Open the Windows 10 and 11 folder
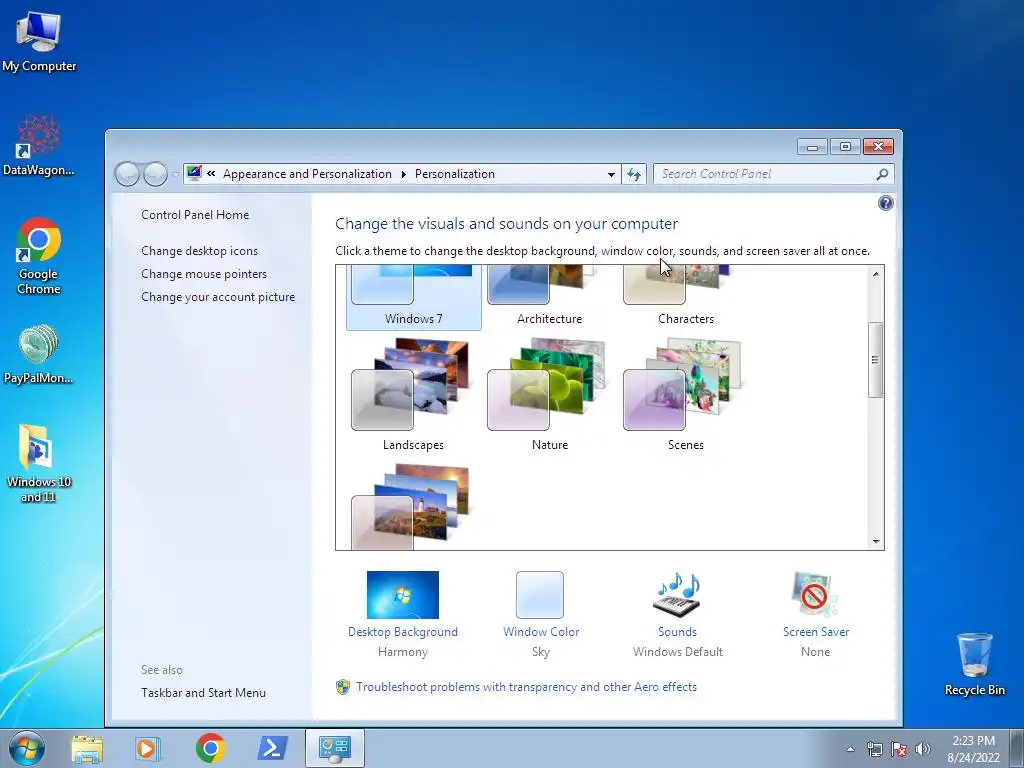Image resolution: width=1024 pixels, height=768 pixels. [39, 463]
